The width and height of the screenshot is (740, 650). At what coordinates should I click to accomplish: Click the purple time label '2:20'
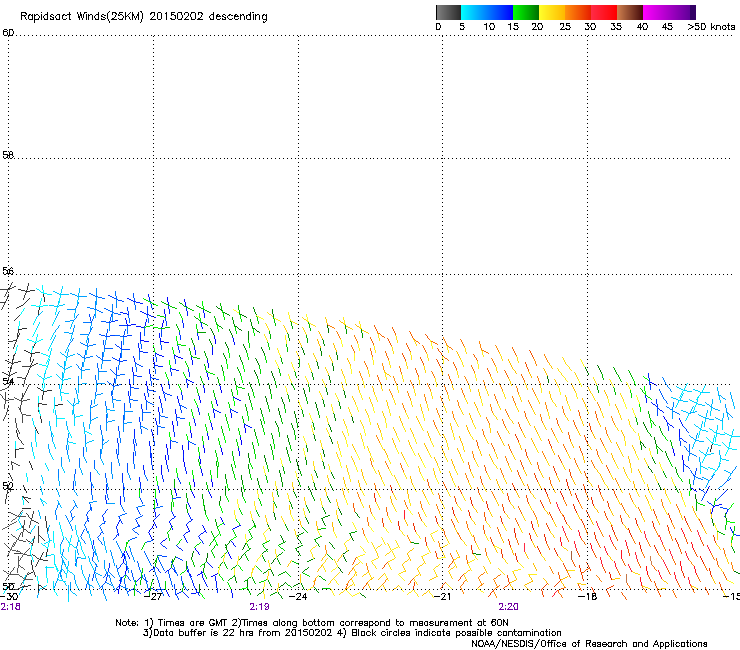[x=508, y=607]
